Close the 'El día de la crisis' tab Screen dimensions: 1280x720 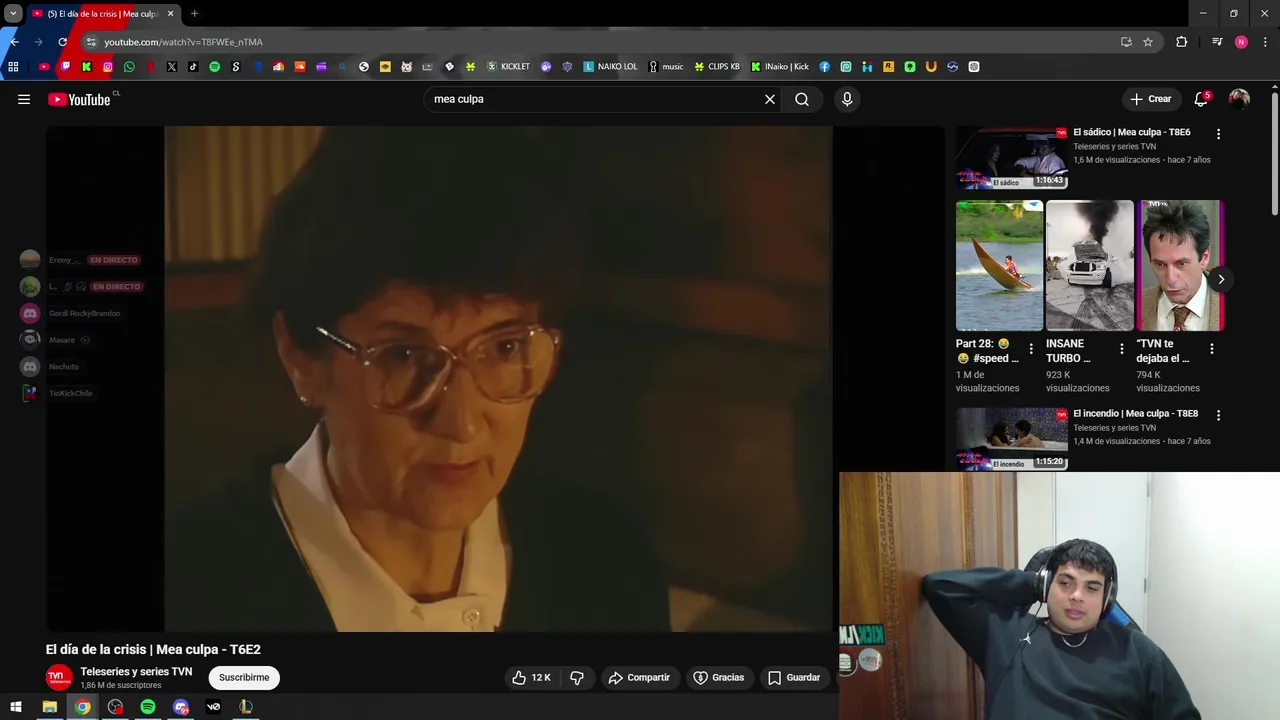170,14
